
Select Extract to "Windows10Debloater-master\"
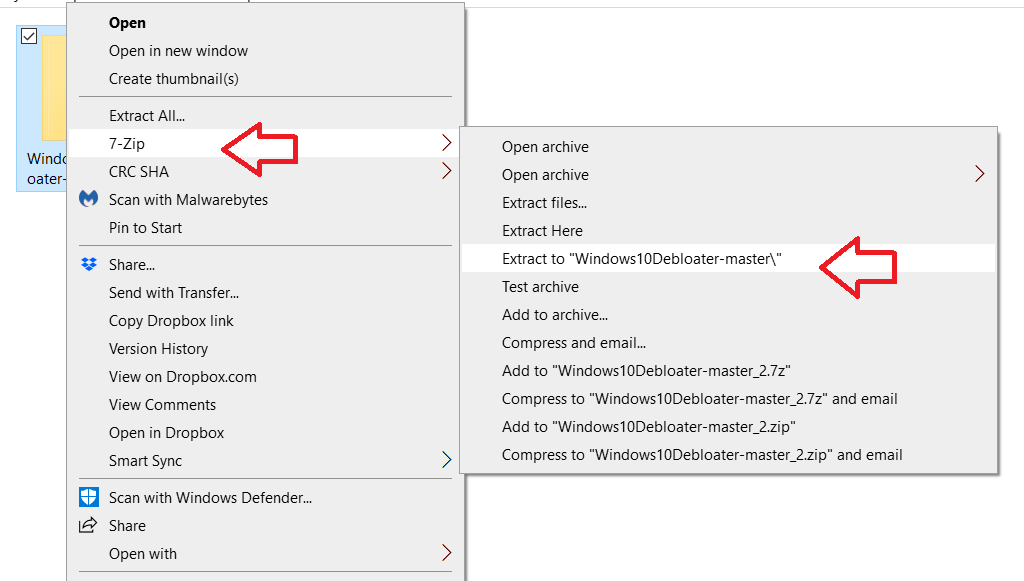(x=642, y=259)
